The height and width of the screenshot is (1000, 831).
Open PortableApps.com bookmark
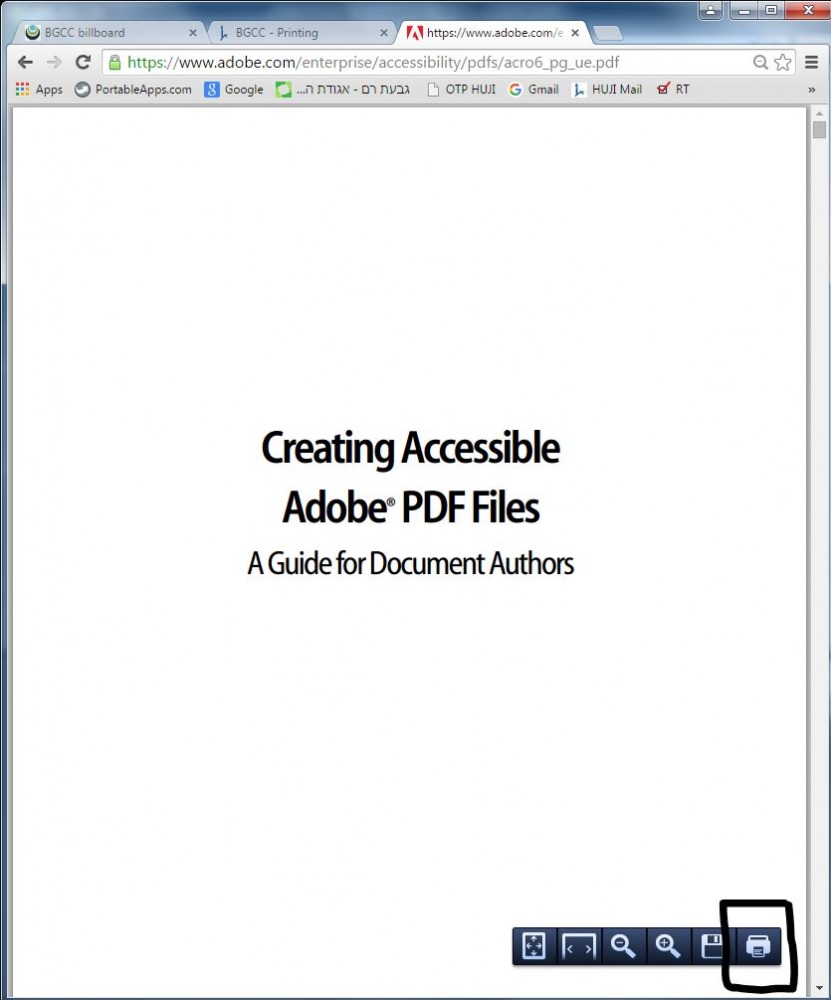[133, 89]
